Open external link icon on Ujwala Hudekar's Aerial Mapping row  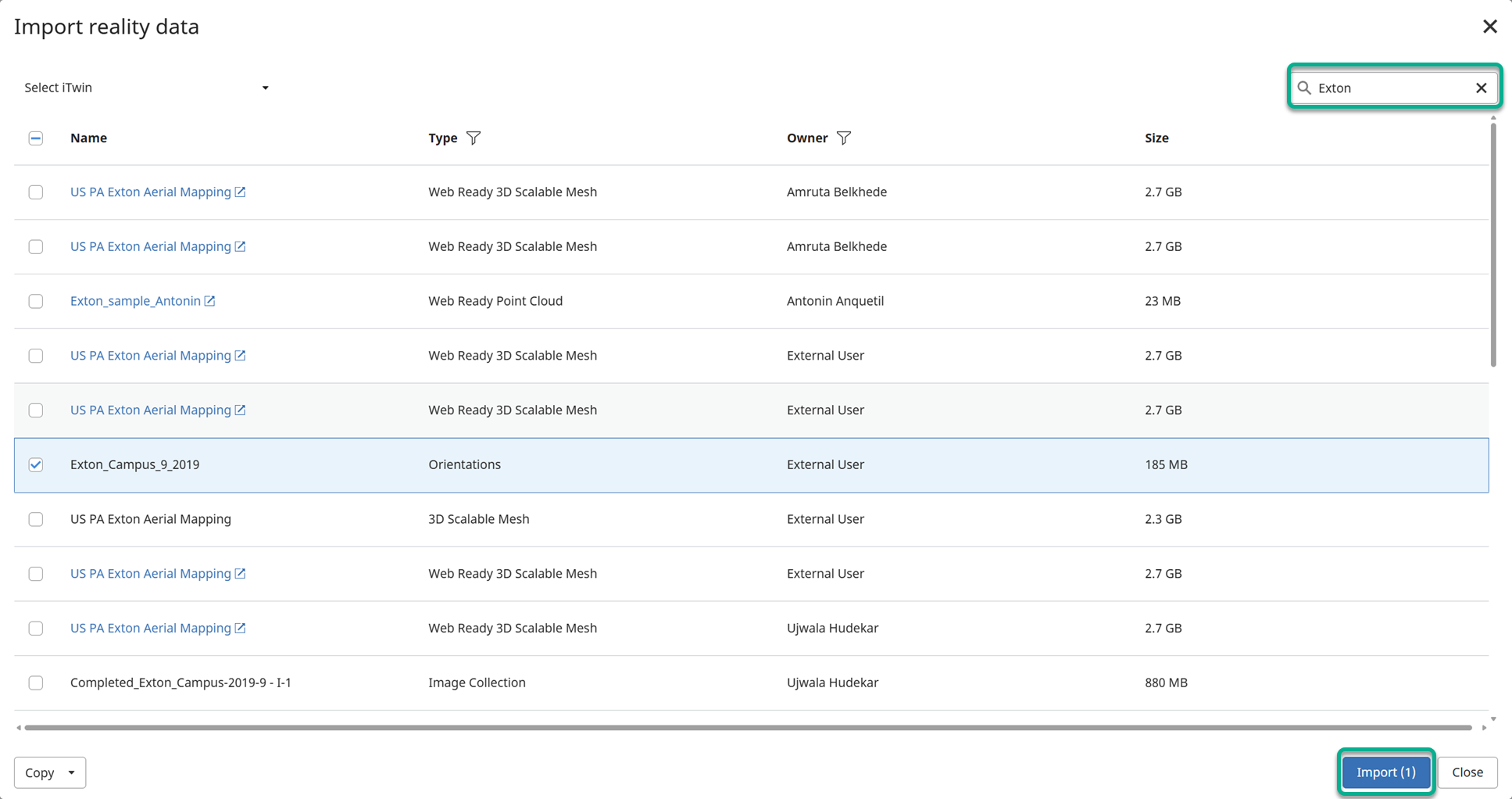coord(241,629)
